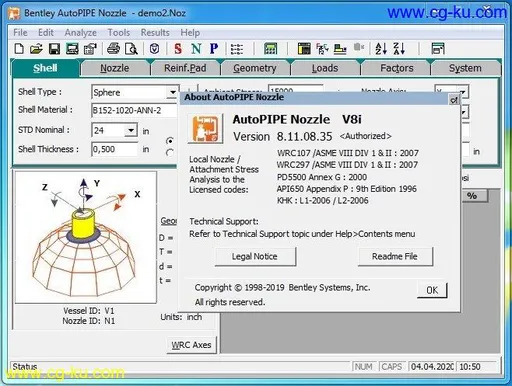The width and height of the screenshot is (512, 386).
Task: Close the About AutoPIPE Nozzle dialog
Action: 454,99
